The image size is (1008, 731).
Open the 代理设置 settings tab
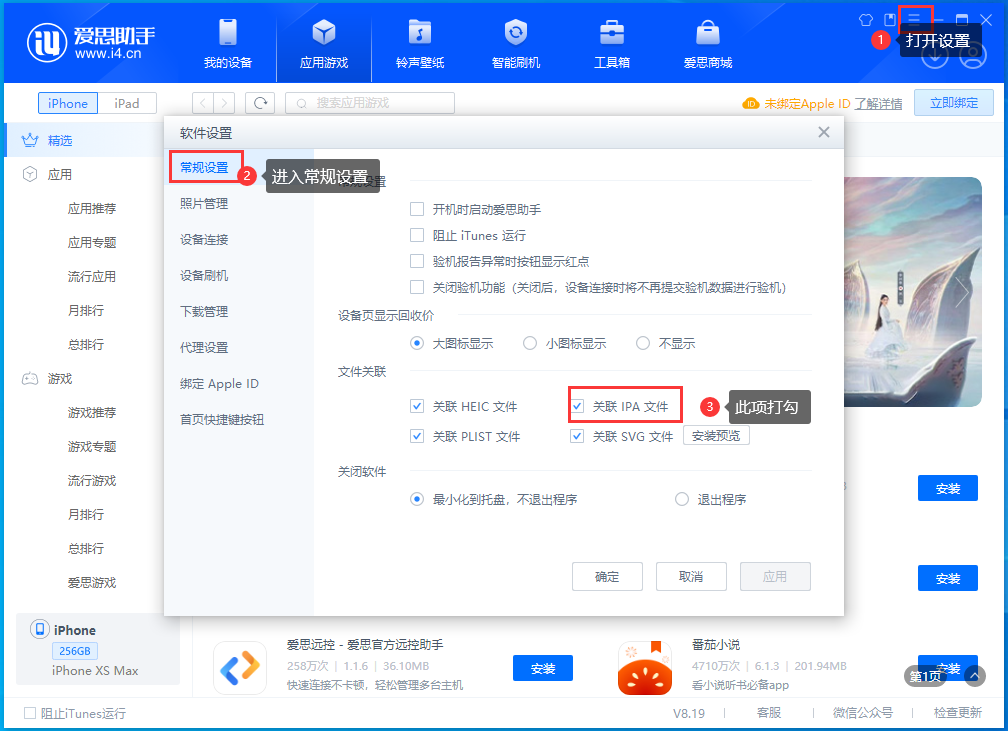click(206, 346)
